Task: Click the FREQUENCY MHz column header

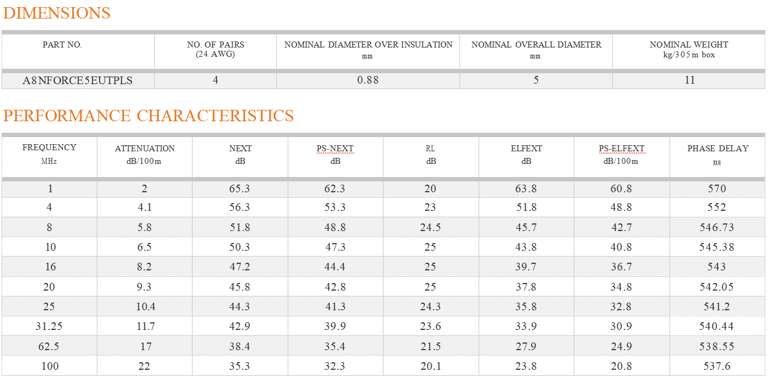Action: coord(49,154)
